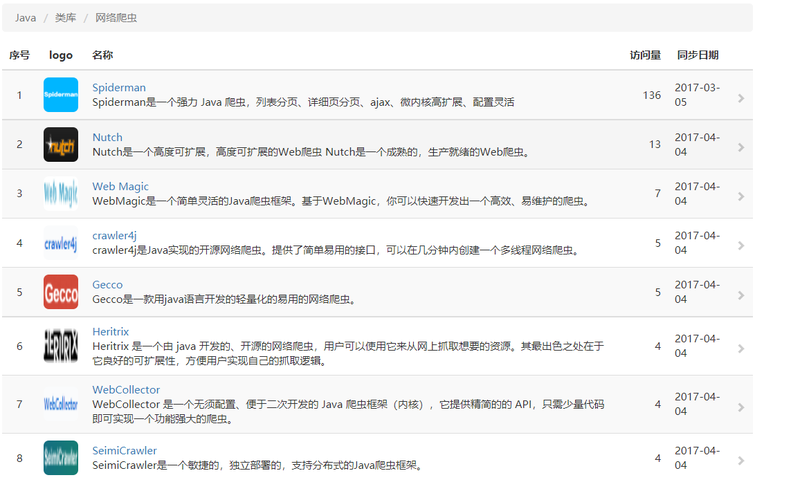Select 网络爬虫 in the breadcrumb

click(x=116, y=18)
